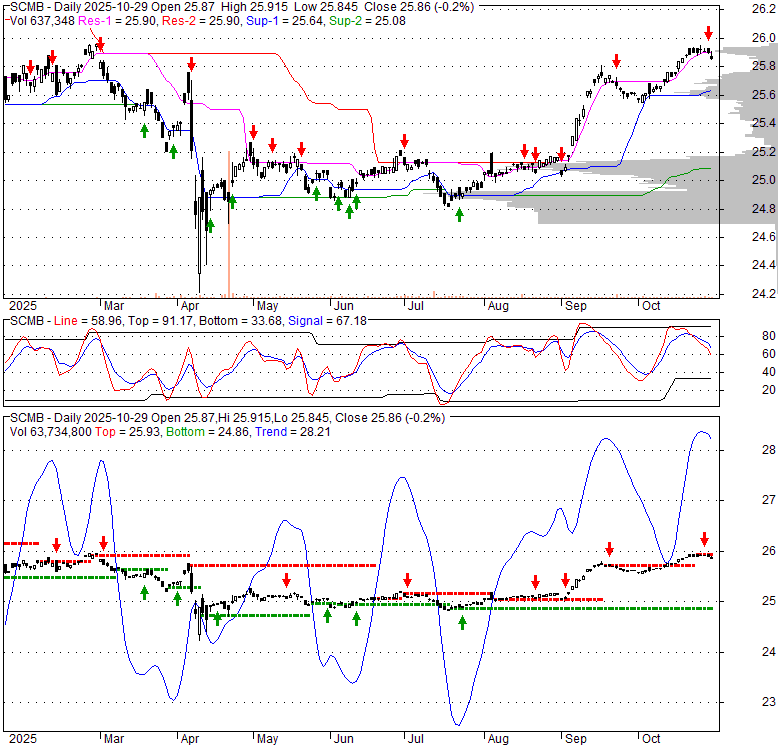The width and height of the screenshot is (780, 745).
Task: Click the green up arrow below mid-April's low in top chart
Action: click(x=210, y=225)
